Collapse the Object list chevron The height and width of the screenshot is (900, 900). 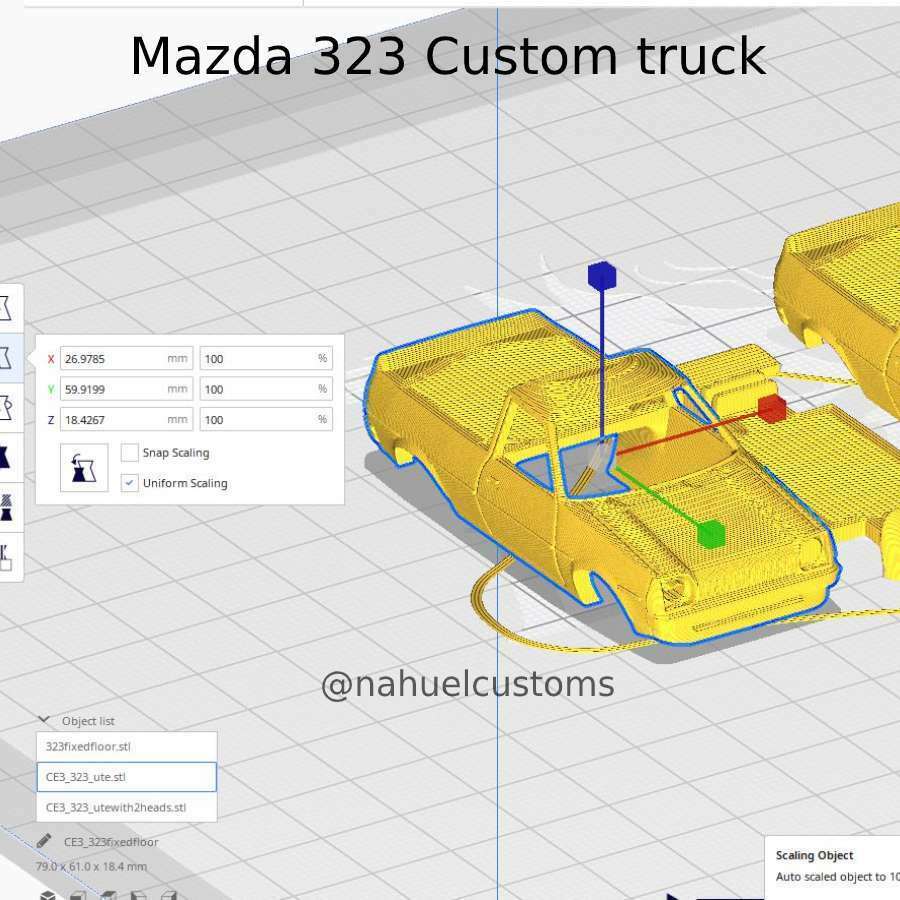(44, 720)
